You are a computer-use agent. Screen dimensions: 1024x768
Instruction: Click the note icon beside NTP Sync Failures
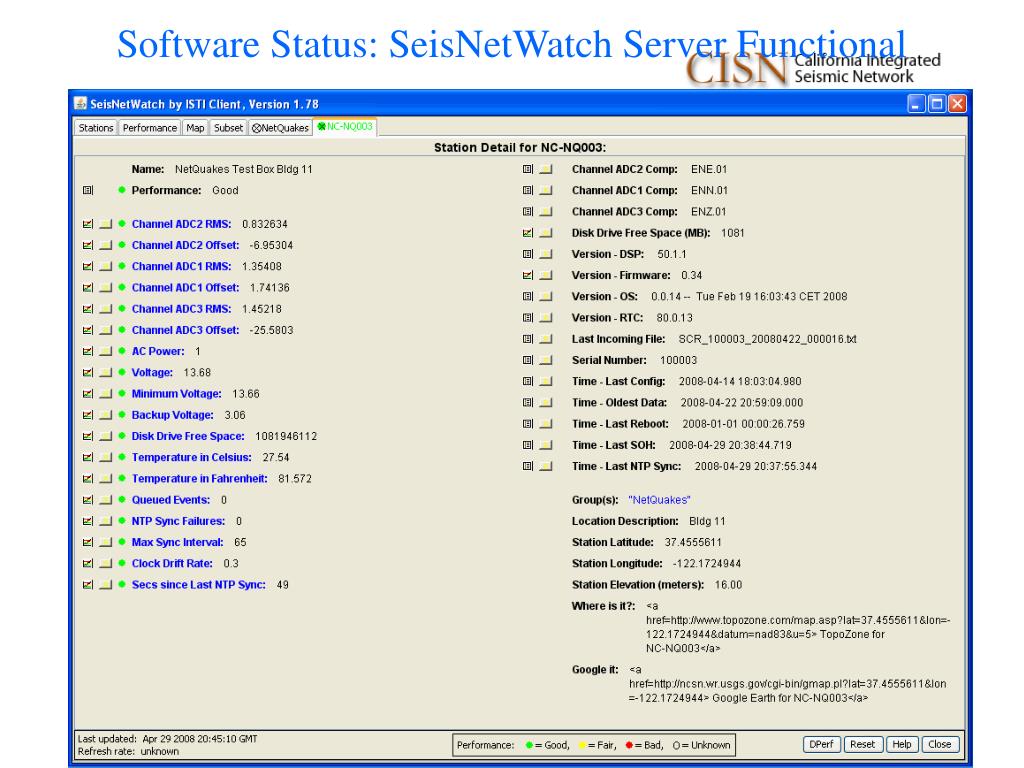click(x=106, y=521)
